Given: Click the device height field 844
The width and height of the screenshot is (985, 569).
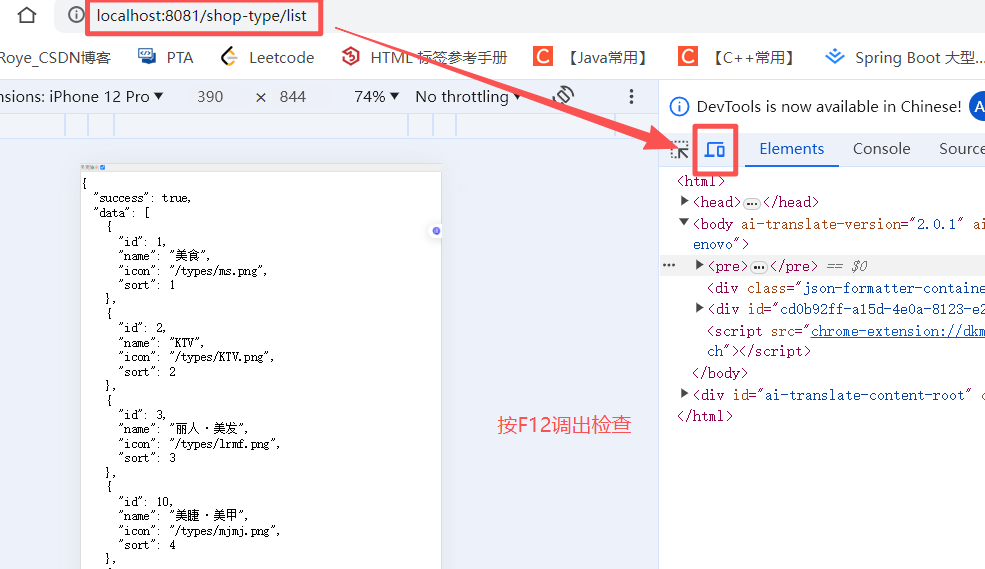Looking at the screenshot, I should (x=293, y=97).
